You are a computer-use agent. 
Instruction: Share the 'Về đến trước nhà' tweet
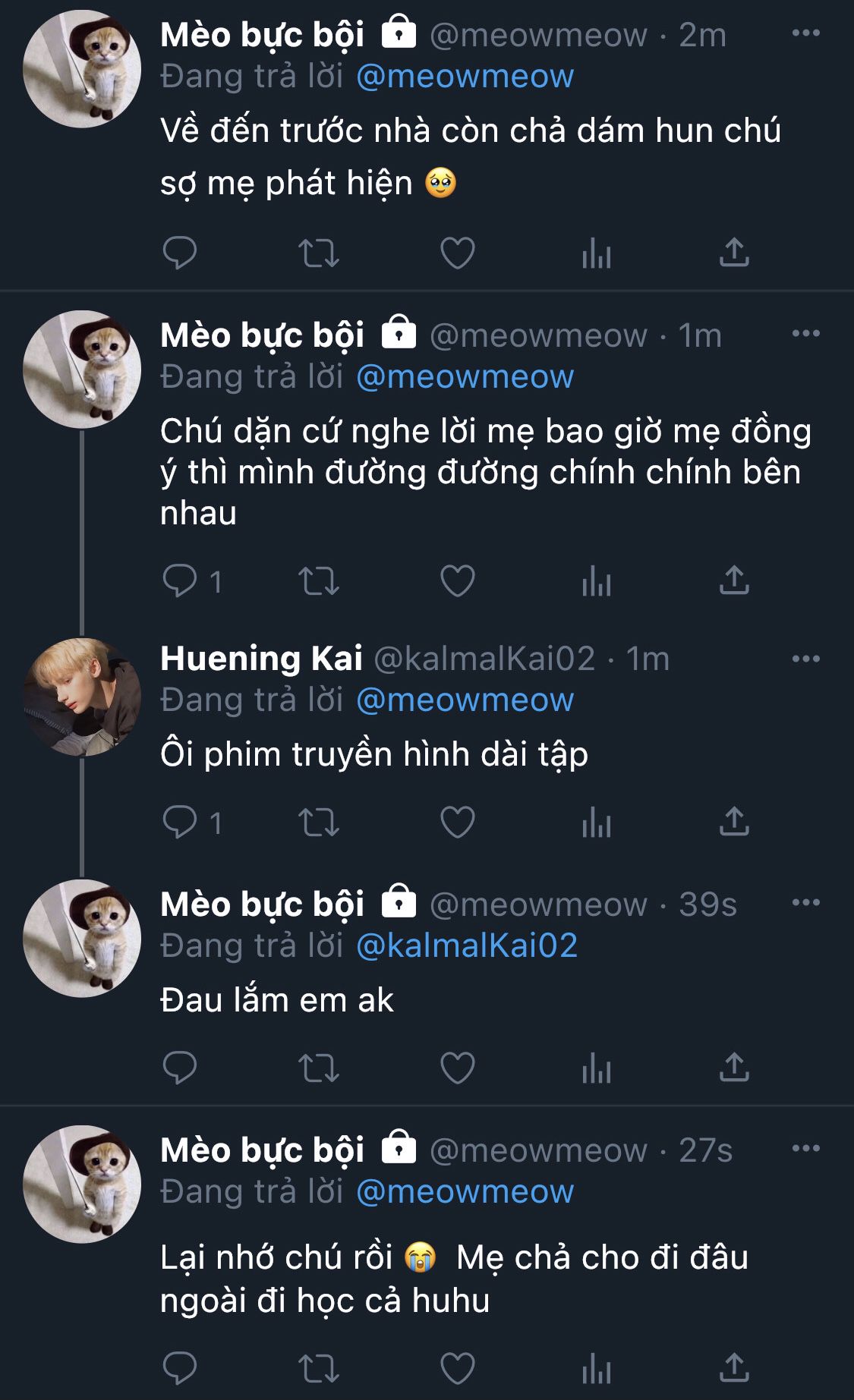click(x=734, y=253)
